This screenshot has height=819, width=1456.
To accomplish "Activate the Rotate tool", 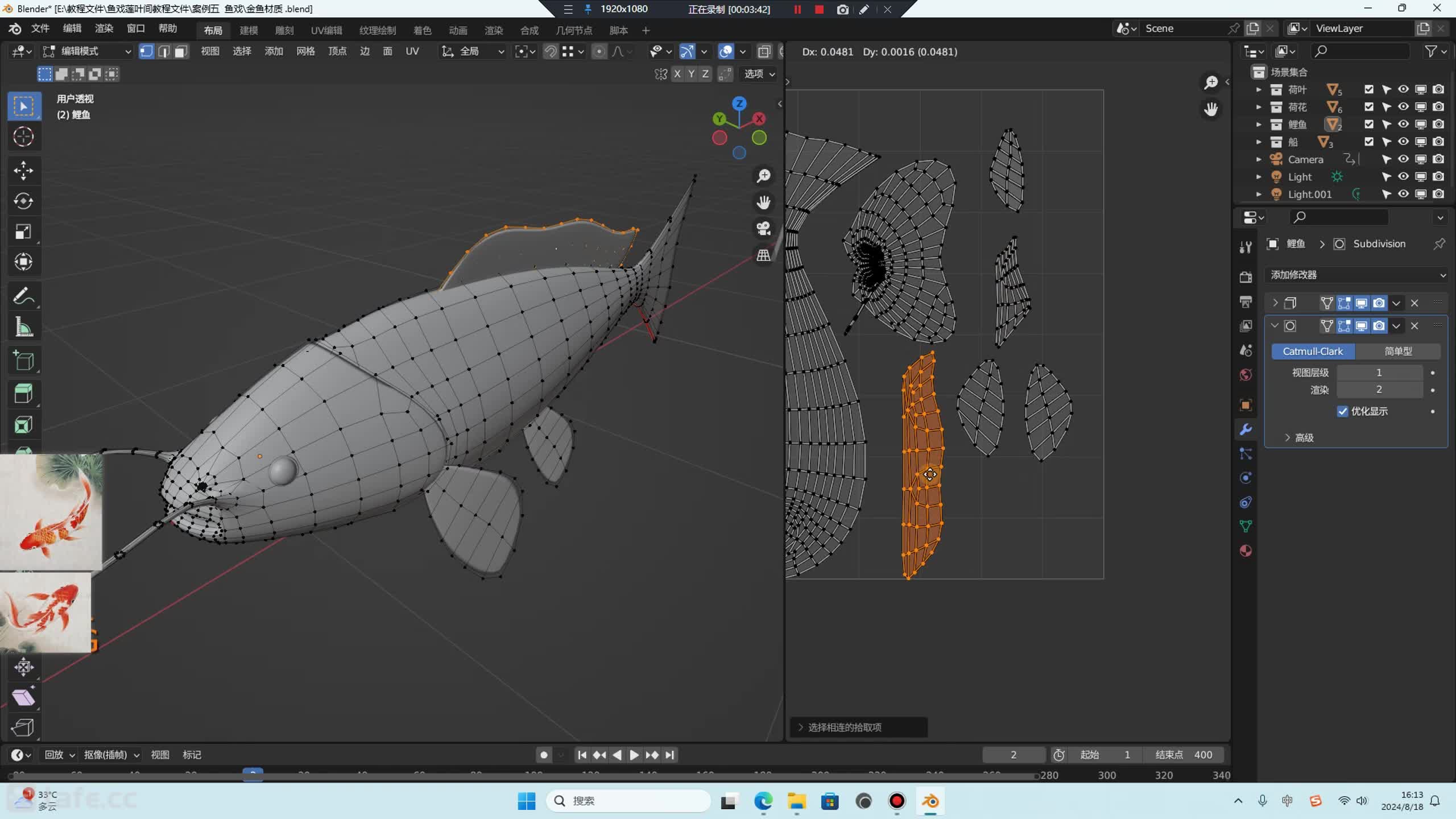I will (x=23, y=201).
